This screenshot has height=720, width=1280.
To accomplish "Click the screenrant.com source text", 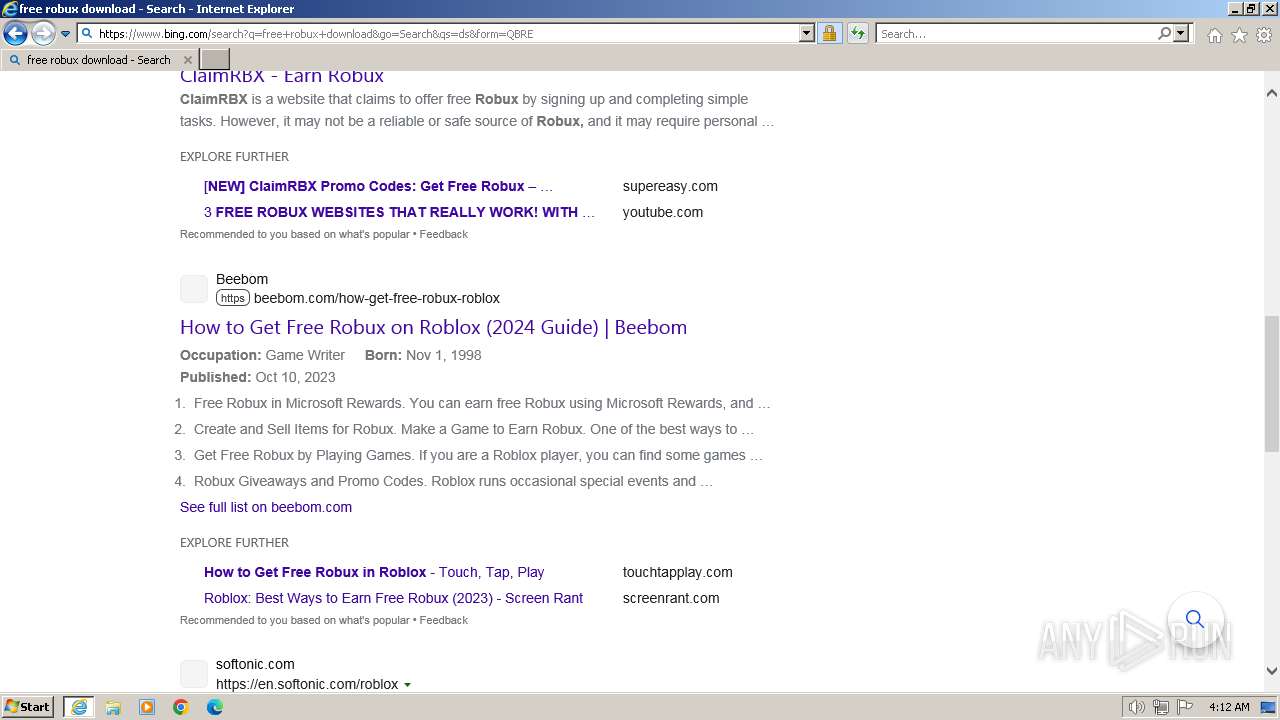I will click(x=671, y=598).
